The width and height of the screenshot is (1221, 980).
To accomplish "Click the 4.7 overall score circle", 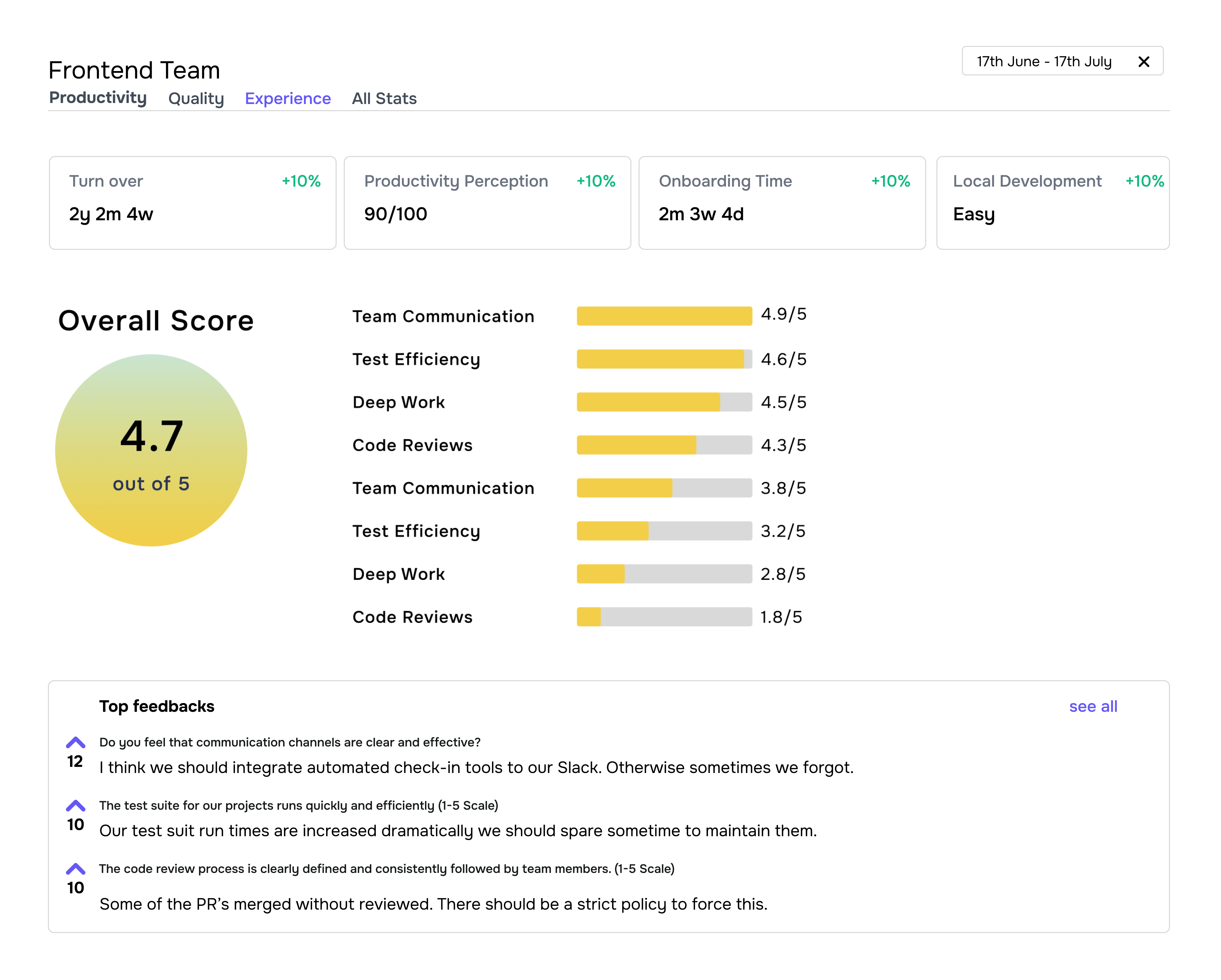I will [x=151, y=450].
